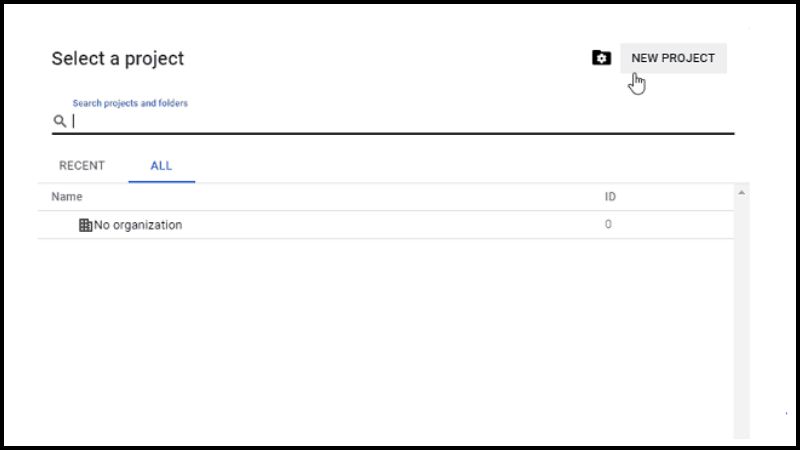Click the Select a project heading
The width and height of the screenshot is (800, 450).
(117, 59)
